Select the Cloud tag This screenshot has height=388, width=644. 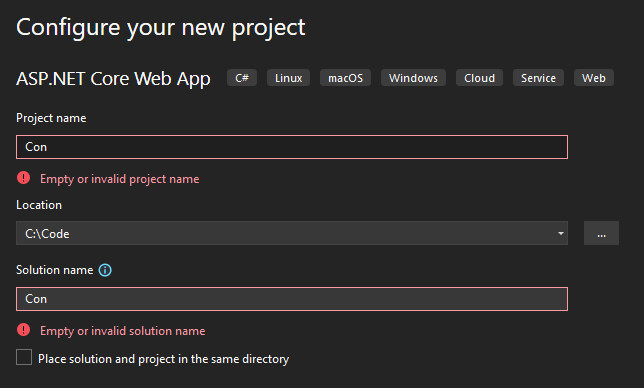click(x=479, y=78)
